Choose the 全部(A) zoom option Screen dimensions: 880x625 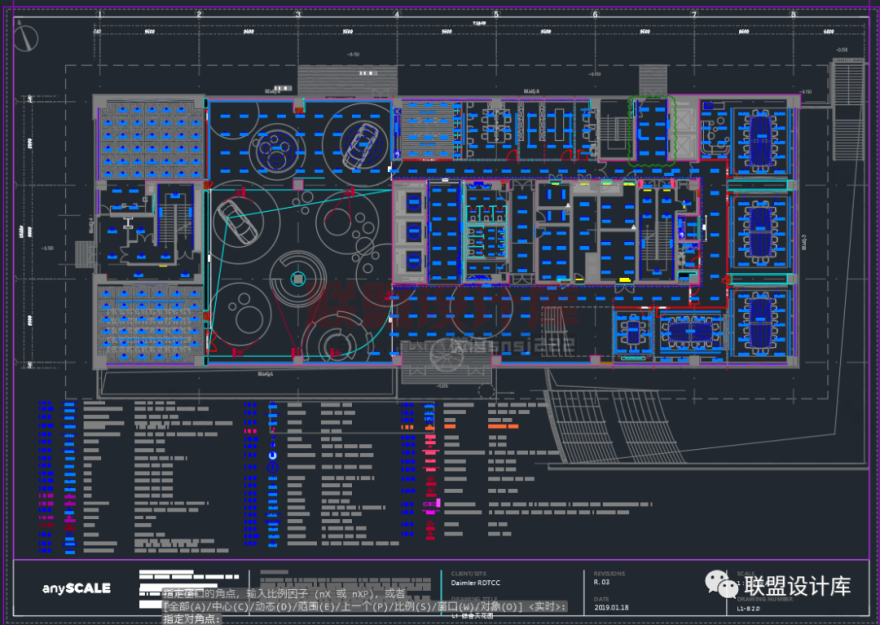click(182, 607)
